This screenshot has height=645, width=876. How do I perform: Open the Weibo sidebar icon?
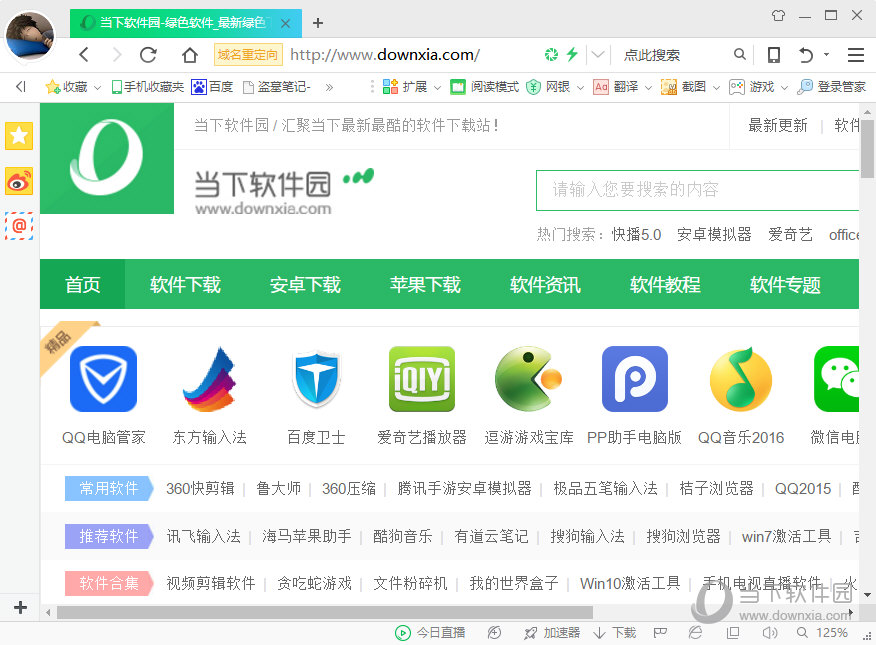[x=19, y=180]
